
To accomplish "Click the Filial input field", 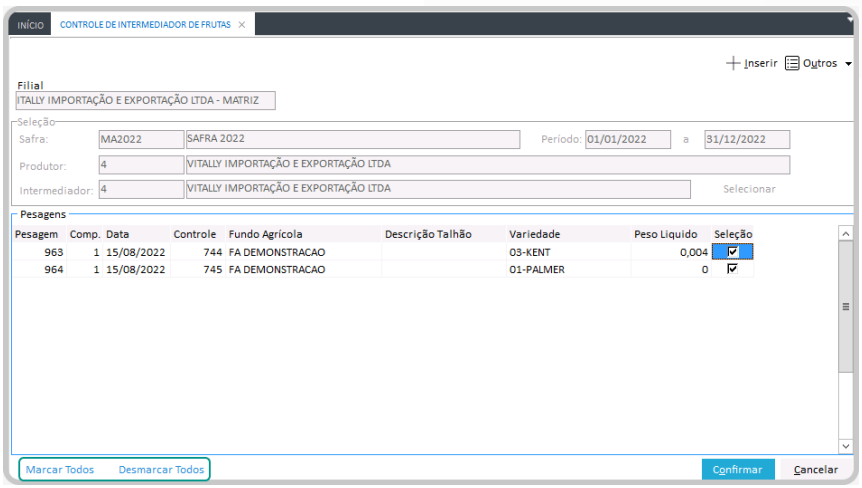I will pyautogui.click(x=146, y=101).
